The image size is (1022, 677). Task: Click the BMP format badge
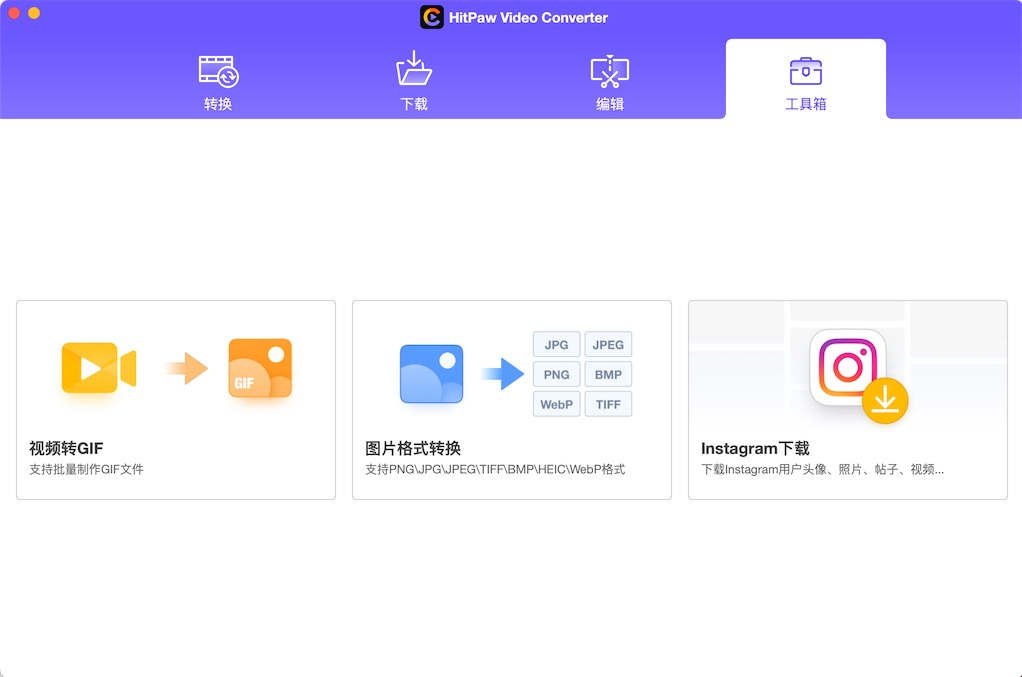(608, 375)
